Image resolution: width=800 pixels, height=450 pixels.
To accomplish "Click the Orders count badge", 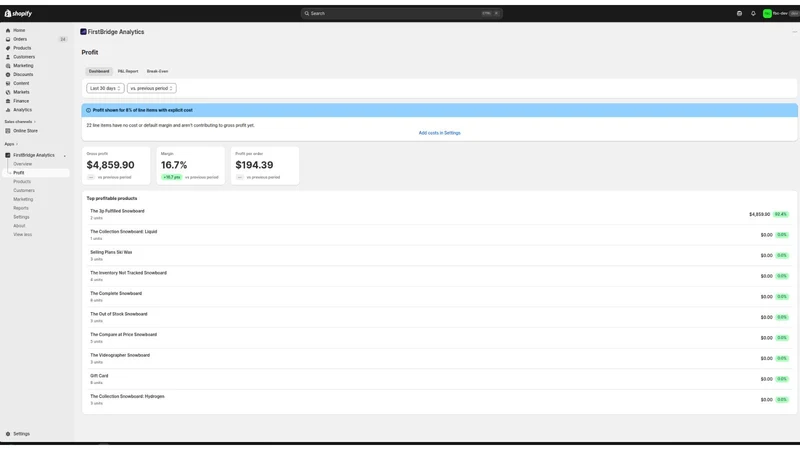I will (x=63, y=39).
